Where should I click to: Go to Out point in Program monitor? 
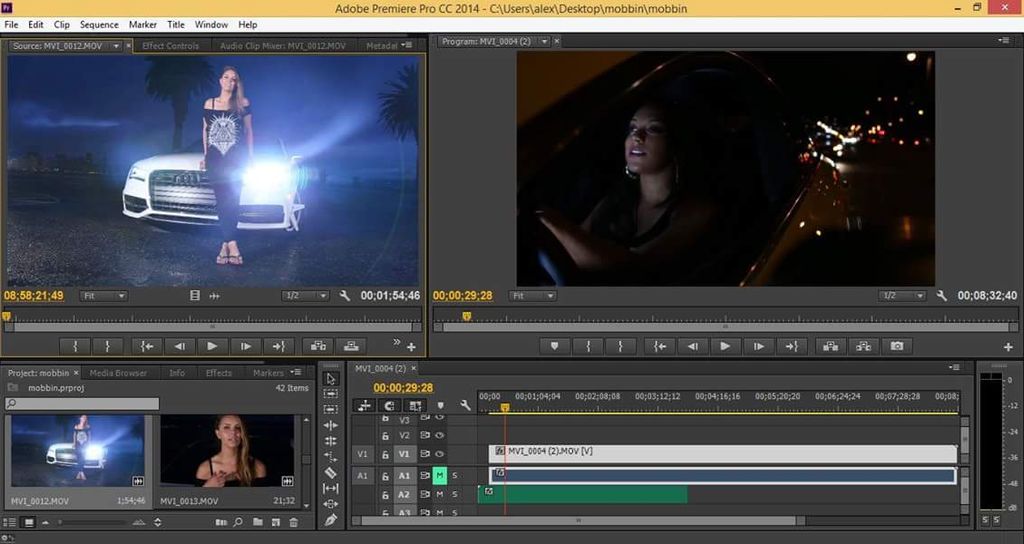click(x=792, y=346)
